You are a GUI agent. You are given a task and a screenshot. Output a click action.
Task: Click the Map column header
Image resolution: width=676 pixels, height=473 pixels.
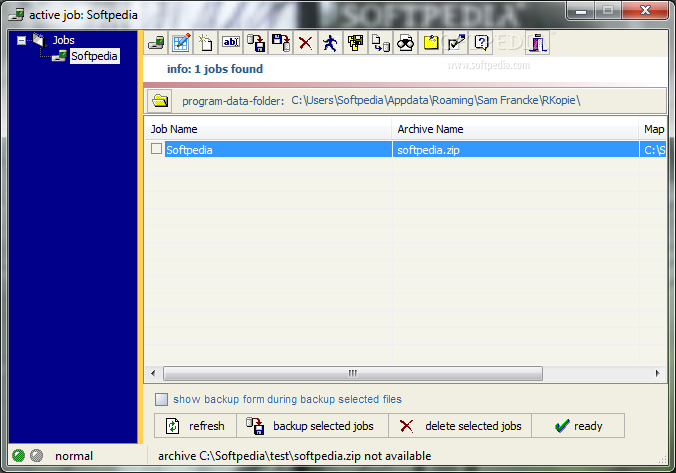click(653, 129)
